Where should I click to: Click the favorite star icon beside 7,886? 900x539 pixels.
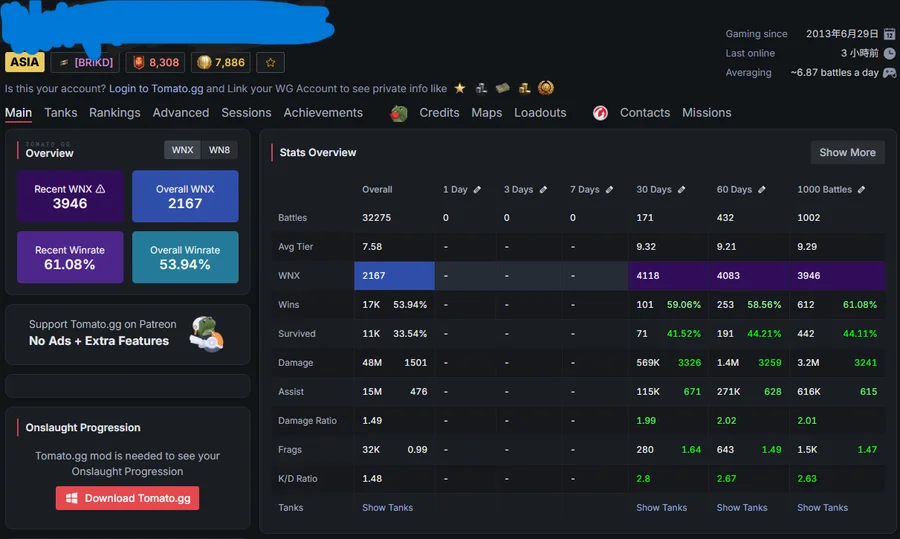pyautogui.click(x=270, y=63)
